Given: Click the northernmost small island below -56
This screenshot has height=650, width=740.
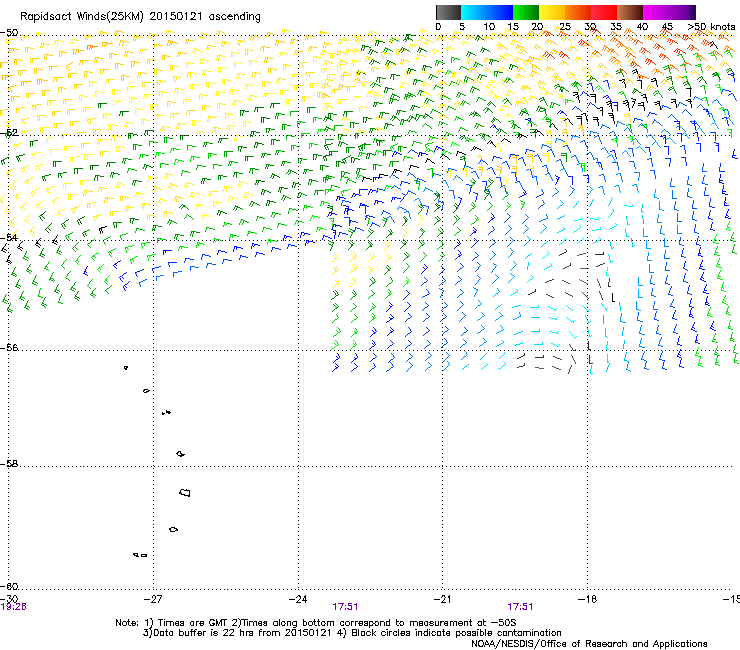Looking at the screenshot, I should [x=126, y=367].
